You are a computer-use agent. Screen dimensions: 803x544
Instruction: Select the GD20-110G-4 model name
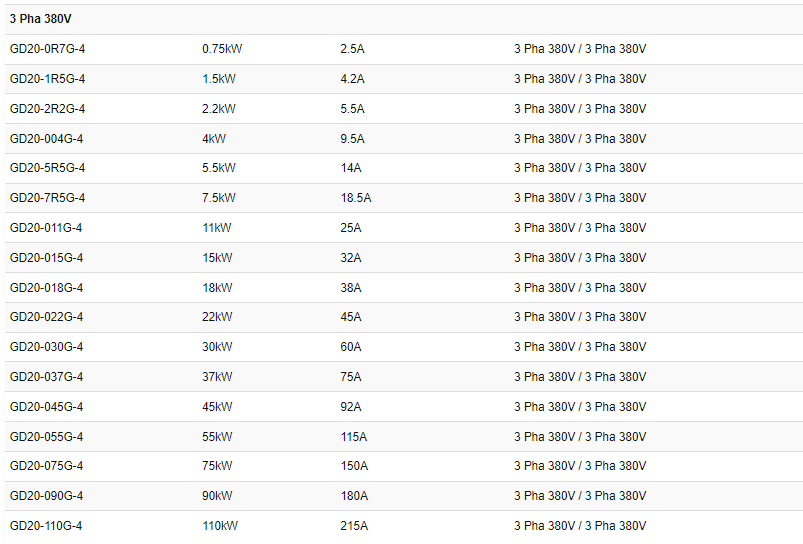[x=46, y=526]
